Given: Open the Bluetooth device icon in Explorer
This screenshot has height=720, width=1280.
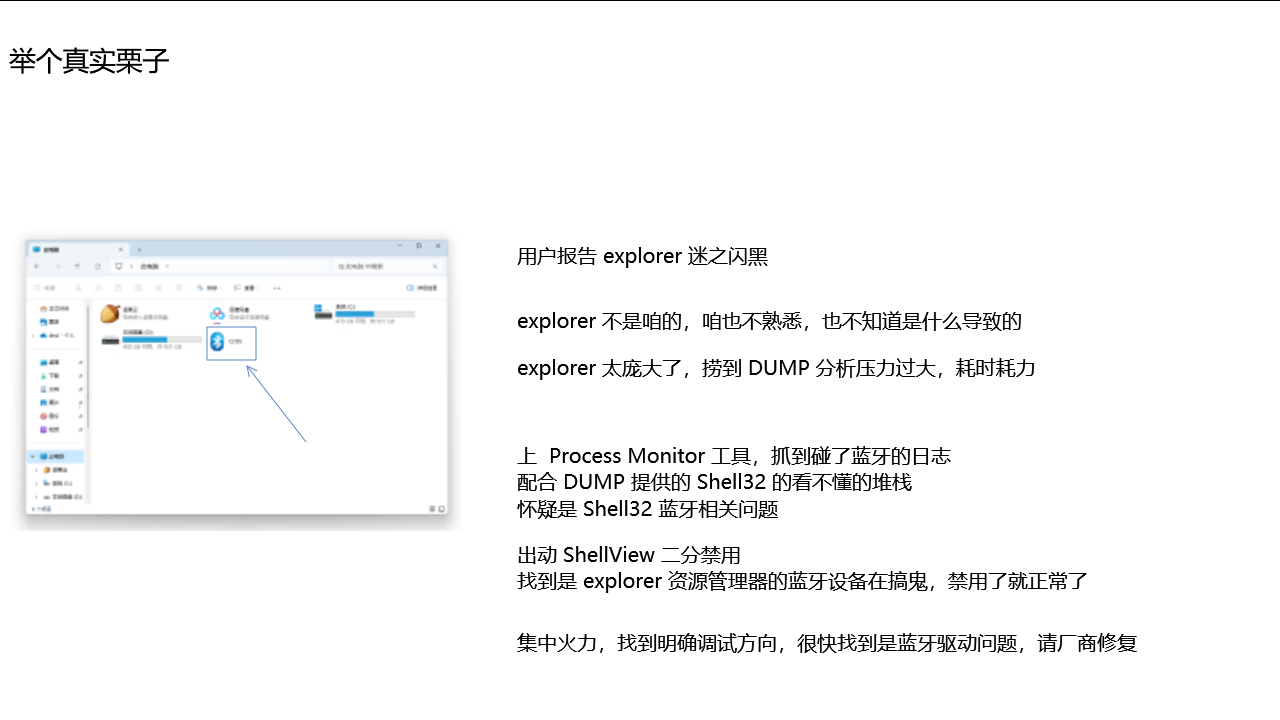Looking at the screenshot, I should 217,342.
